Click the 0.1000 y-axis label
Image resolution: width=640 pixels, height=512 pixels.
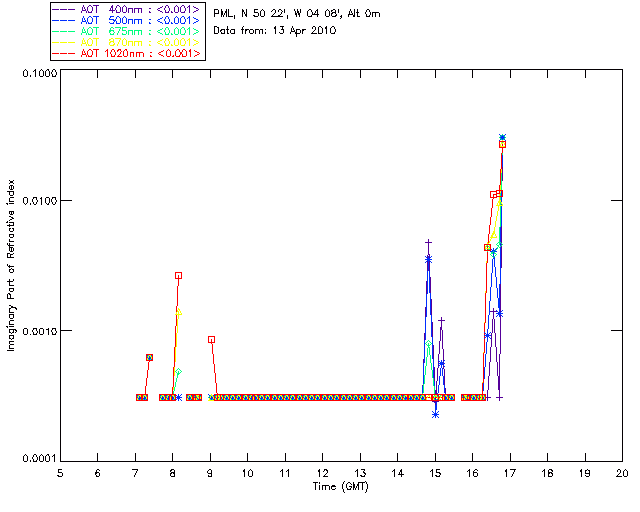tap(39, 73)
